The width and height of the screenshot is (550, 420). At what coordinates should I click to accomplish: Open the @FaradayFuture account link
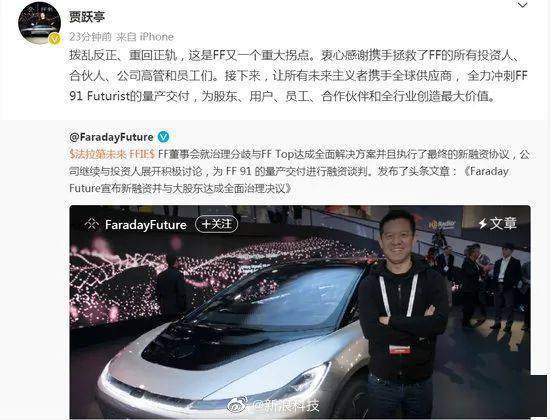[111, 137]
